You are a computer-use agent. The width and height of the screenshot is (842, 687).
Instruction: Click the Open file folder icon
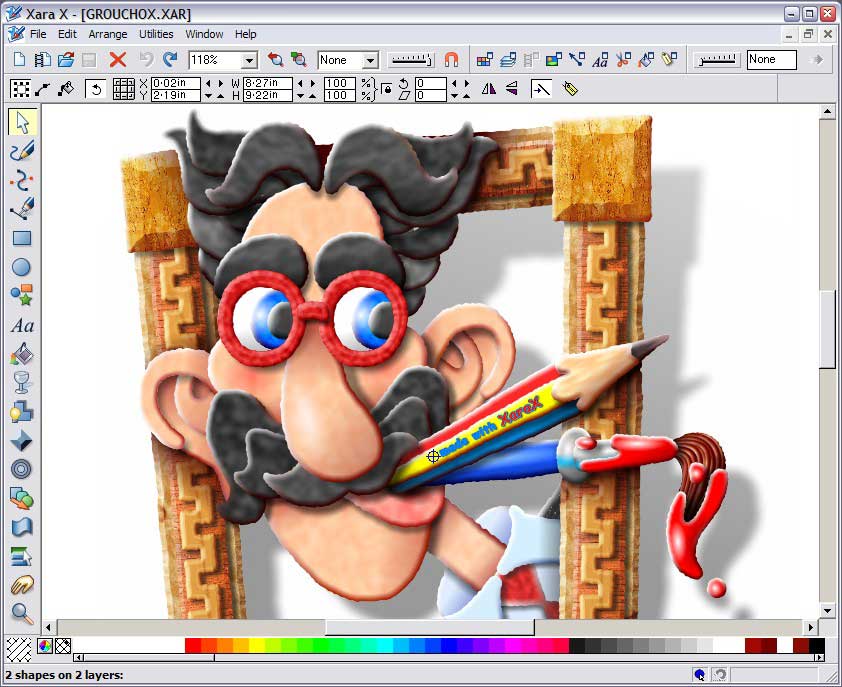[66, 59]
